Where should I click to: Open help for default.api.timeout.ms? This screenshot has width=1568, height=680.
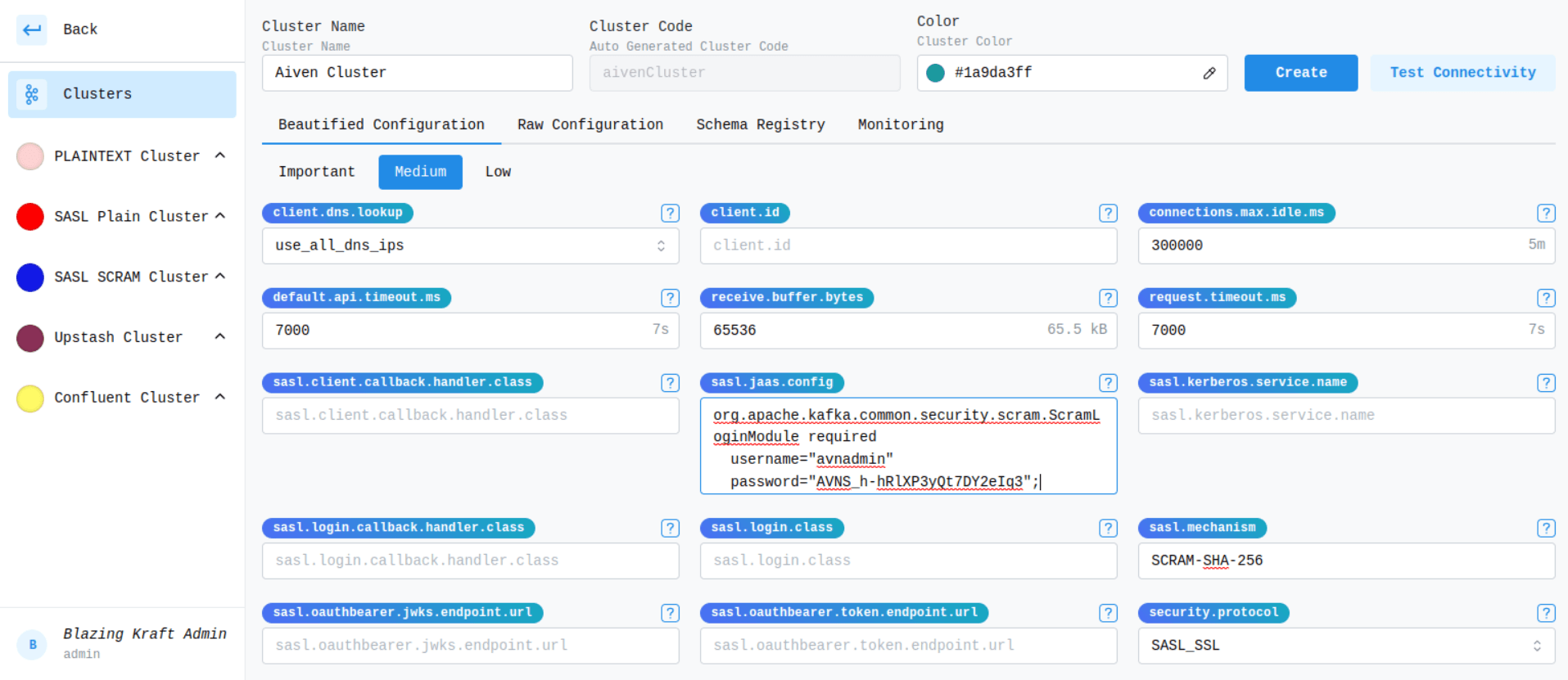point(670,298)
